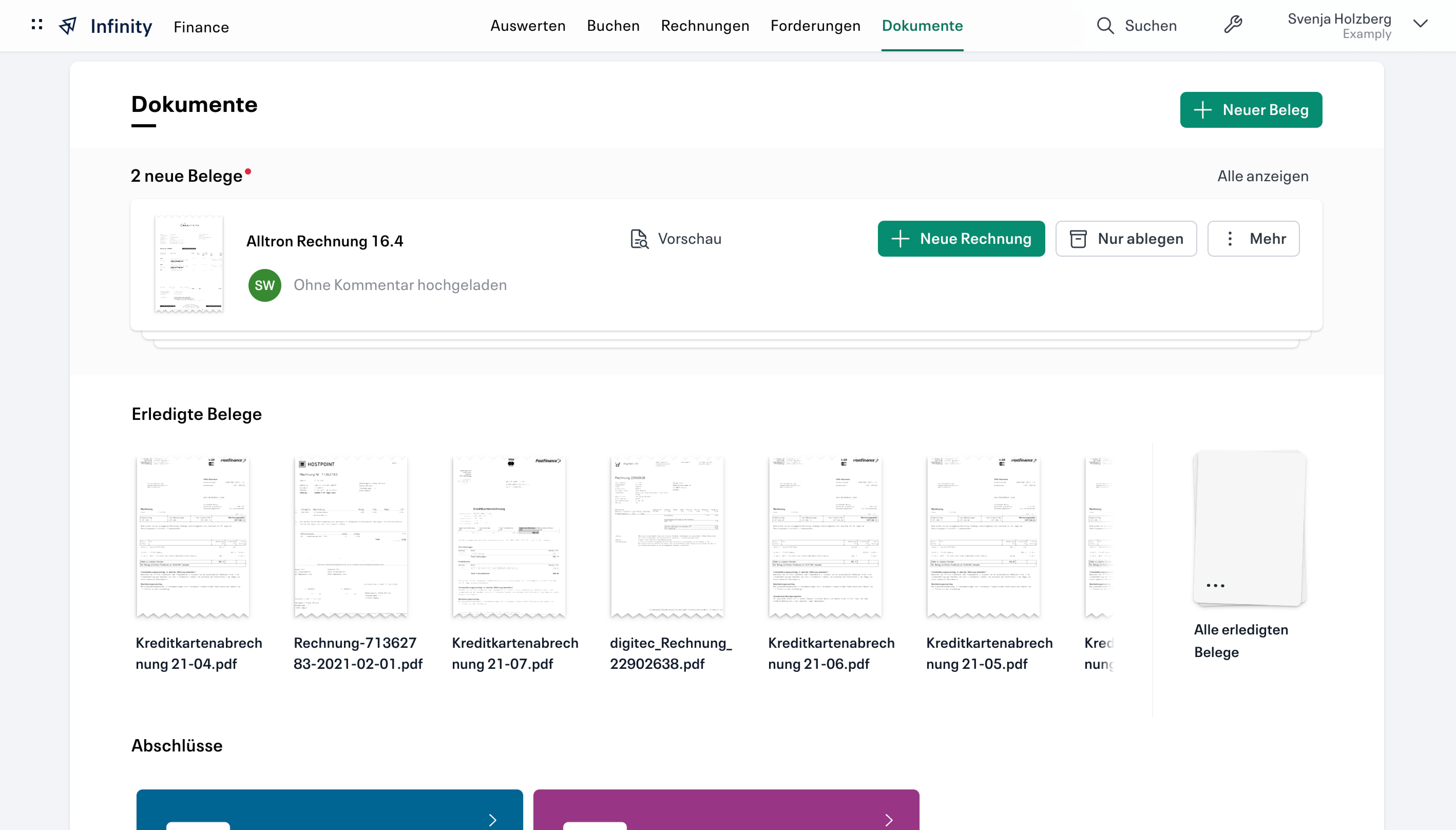1456x830 pixels.
Task: Open settings via the wrench icon
Action: coord(1233,25)
